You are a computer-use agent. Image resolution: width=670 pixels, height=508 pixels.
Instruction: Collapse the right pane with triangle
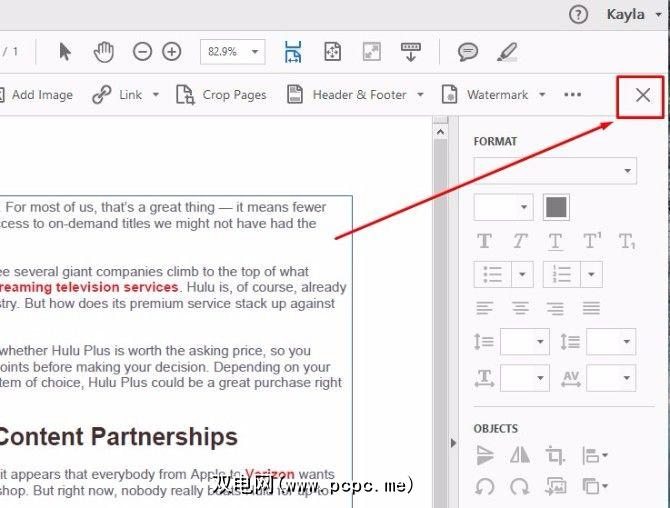453,443
